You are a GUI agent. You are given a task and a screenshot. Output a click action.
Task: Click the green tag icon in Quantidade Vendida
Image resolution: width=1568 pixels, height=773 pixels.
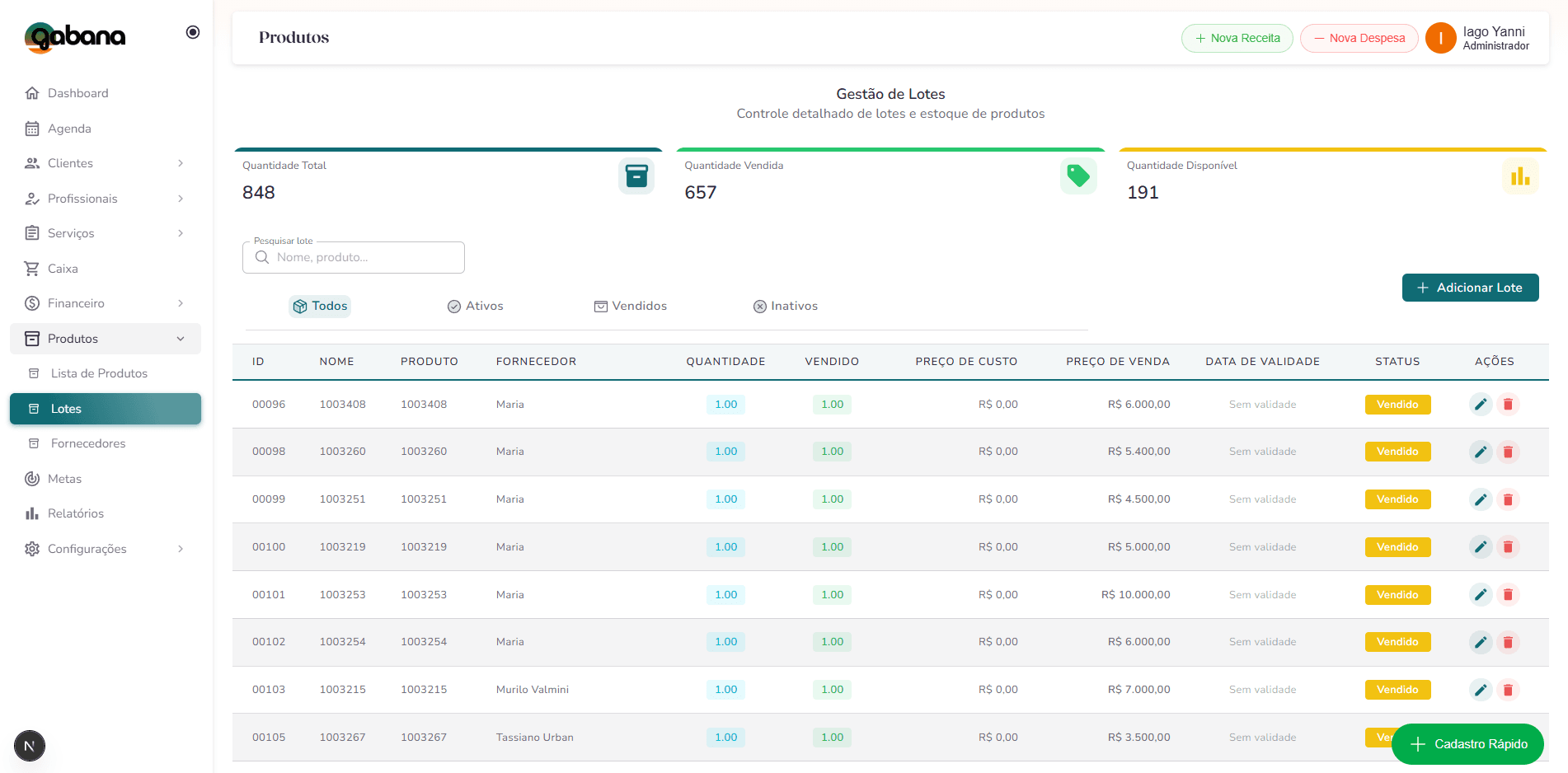pyautogui.click(x=1078, y=176)
